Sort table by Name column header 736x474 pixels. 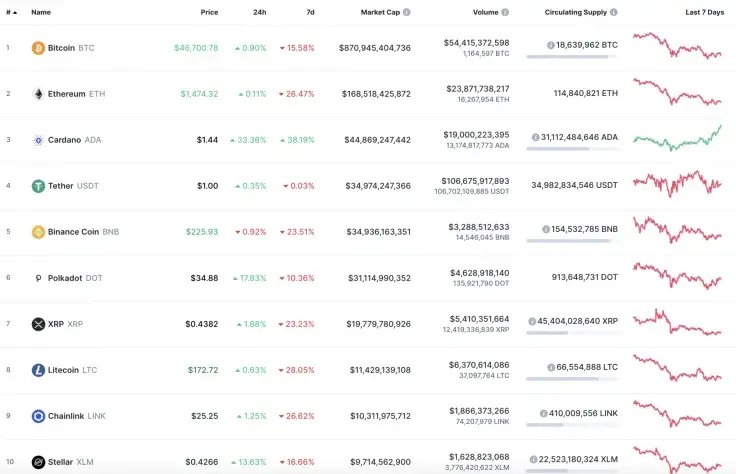tap(41, 13)
